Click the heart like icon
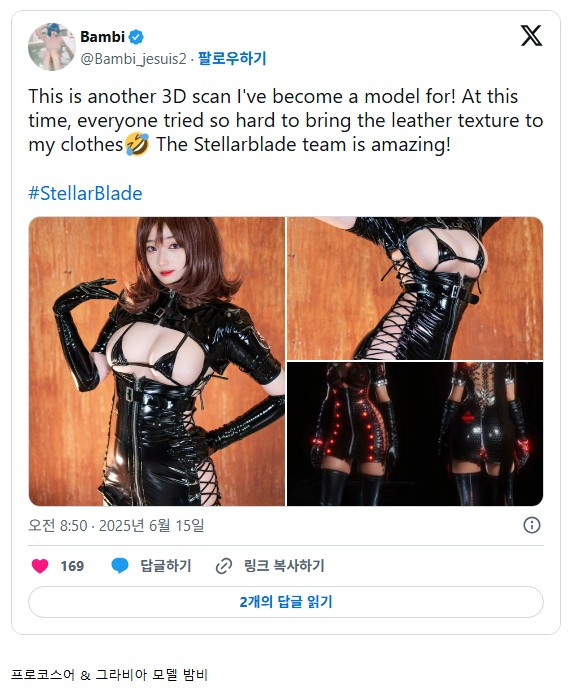 pyautogui.click(x=40, y=565)
